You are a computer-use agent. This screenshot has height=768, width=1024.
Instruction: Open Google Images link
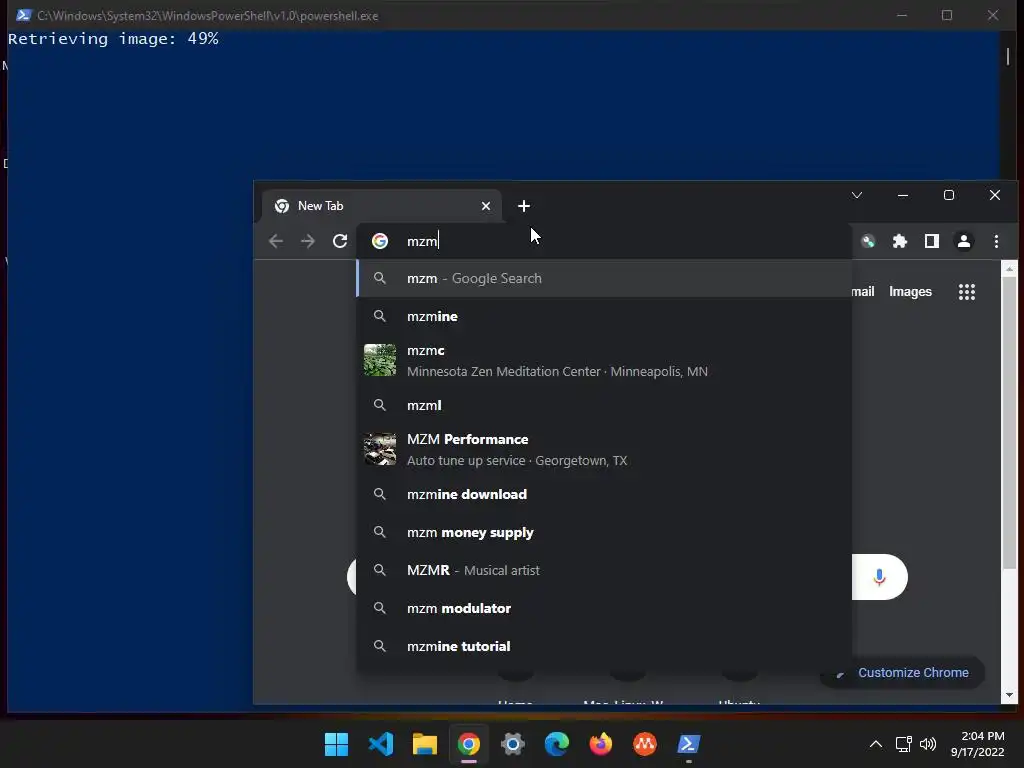[x=910, y=292]
